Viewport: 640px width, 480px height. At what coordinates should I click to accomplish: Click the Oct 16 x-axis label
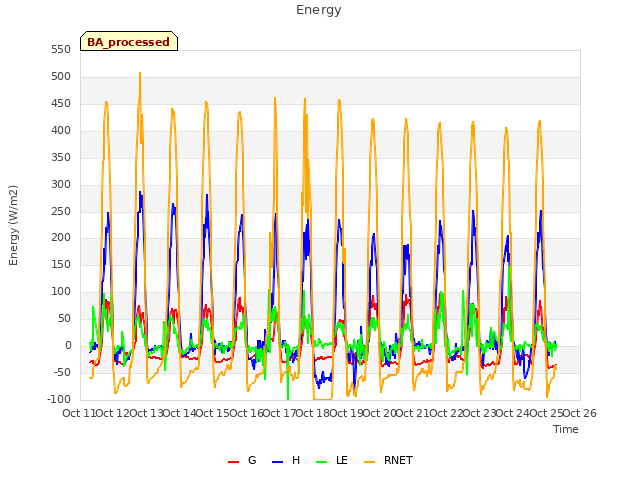click(247, 413)
